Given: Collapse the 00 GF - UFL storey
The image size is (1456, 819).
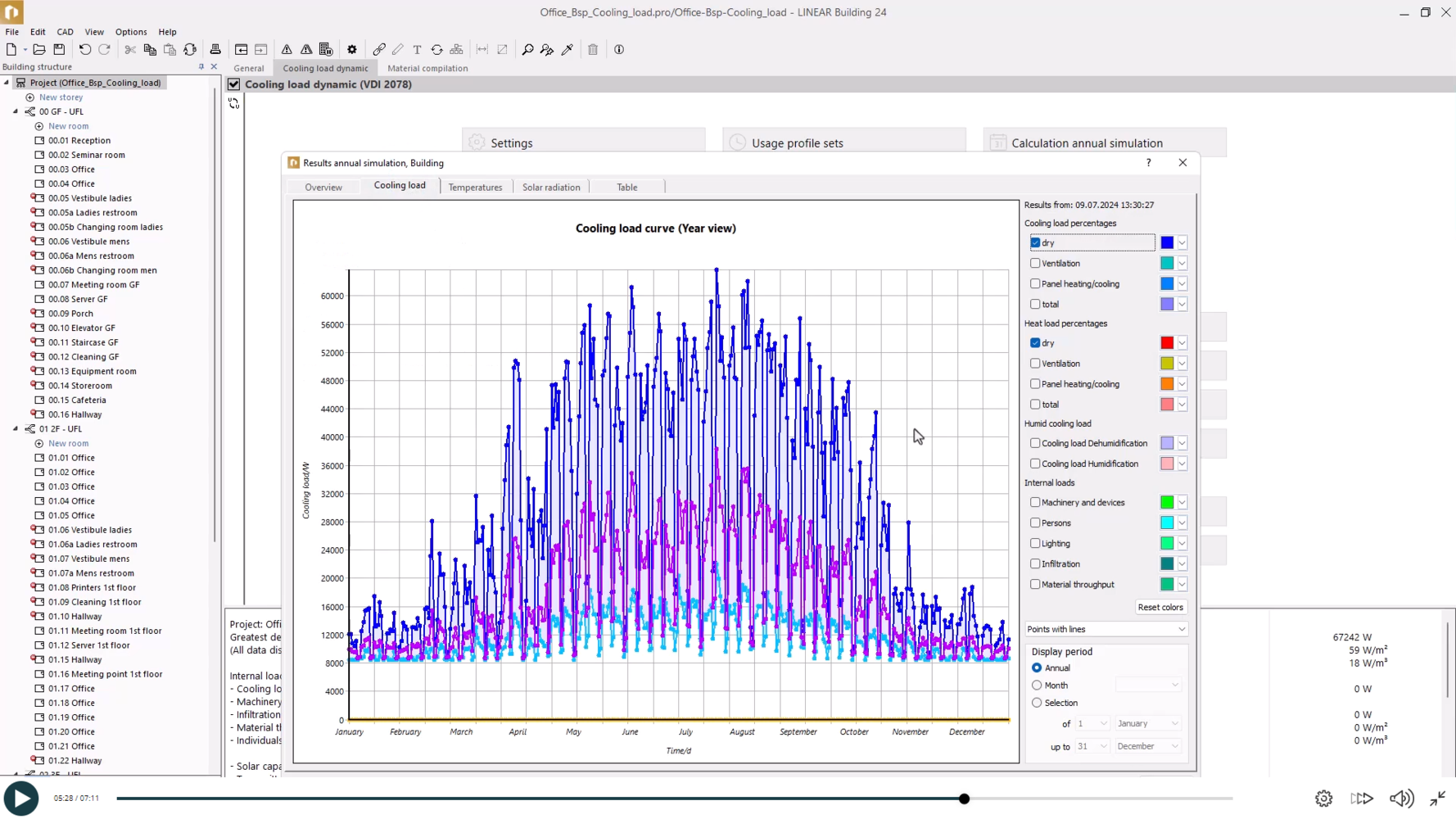Looking at the screenshot, I should point(16,111).
